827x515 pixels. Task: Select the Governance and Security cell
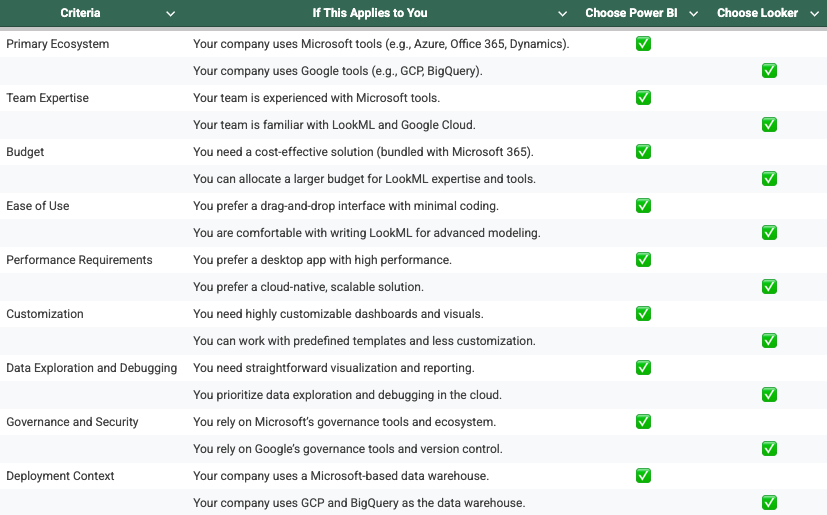[72, 422]
